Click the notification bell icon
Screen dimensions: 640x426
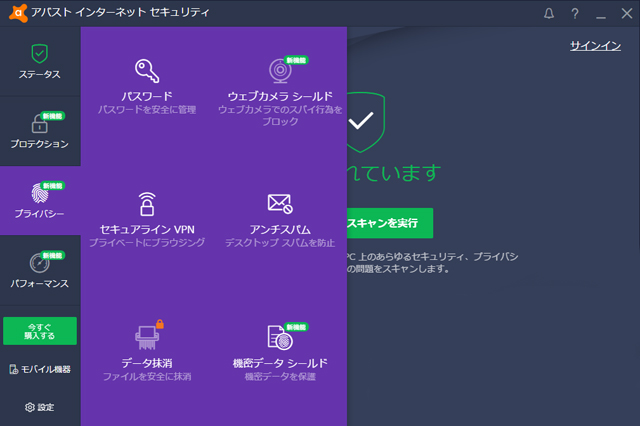pyautogui.click(x=549, y=13)
